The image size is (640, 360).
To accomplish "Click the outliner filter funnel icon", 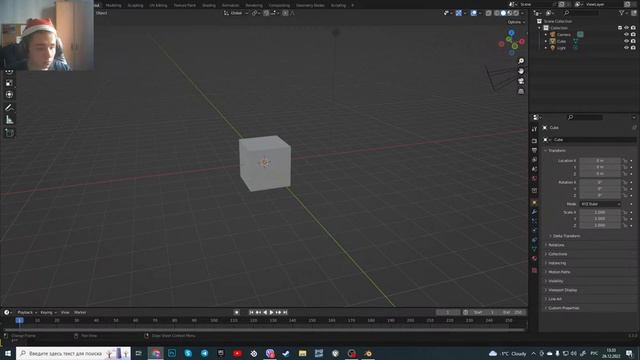I will [x=622, y=13].
